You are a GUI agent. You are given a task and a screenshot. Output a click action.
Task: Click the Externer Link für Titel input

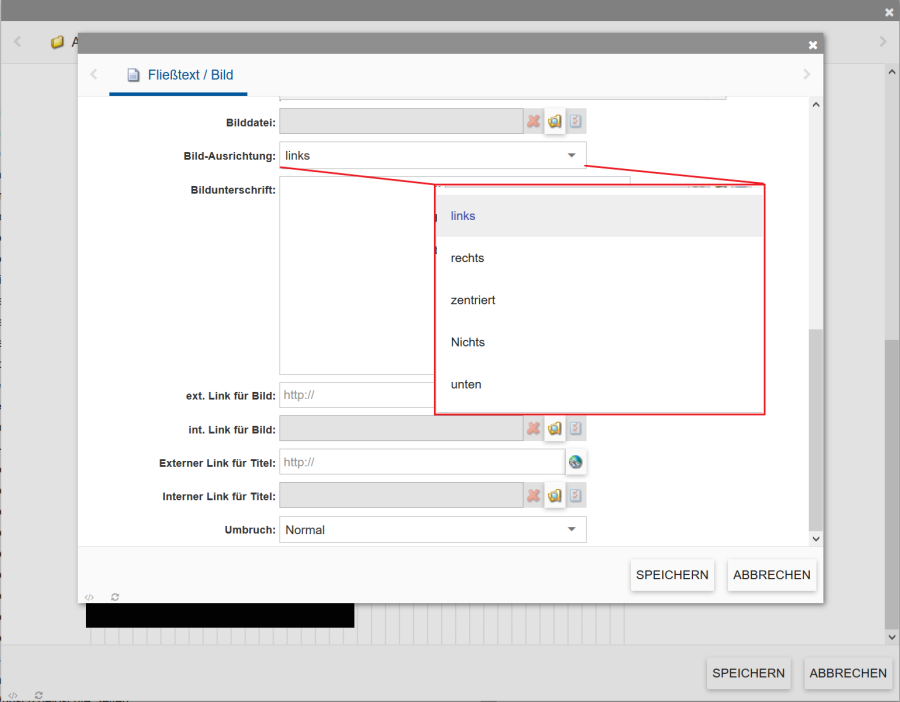[x=422, y=462]
